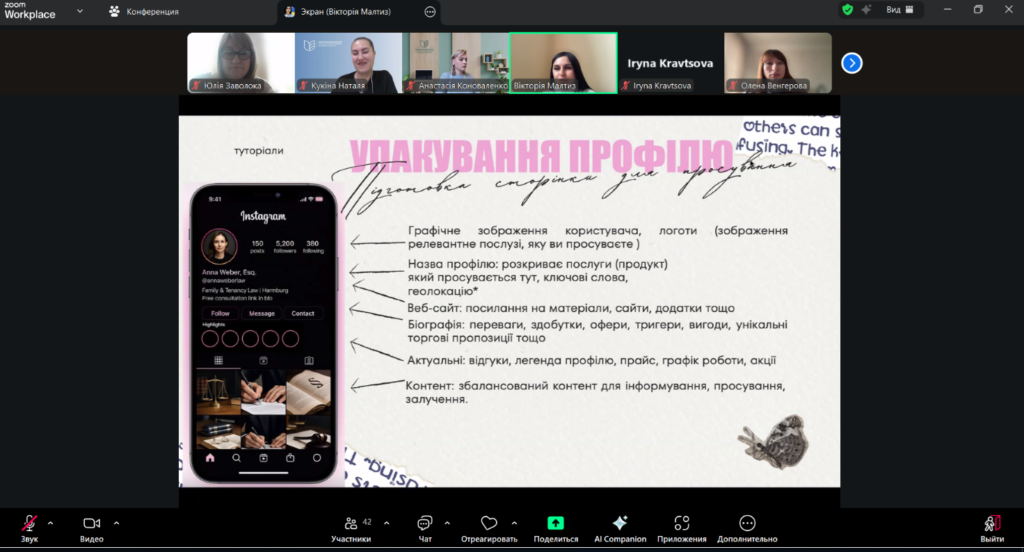Click the green encryption shield icon
Screen dimensions: 1024x552
(848, 10)
